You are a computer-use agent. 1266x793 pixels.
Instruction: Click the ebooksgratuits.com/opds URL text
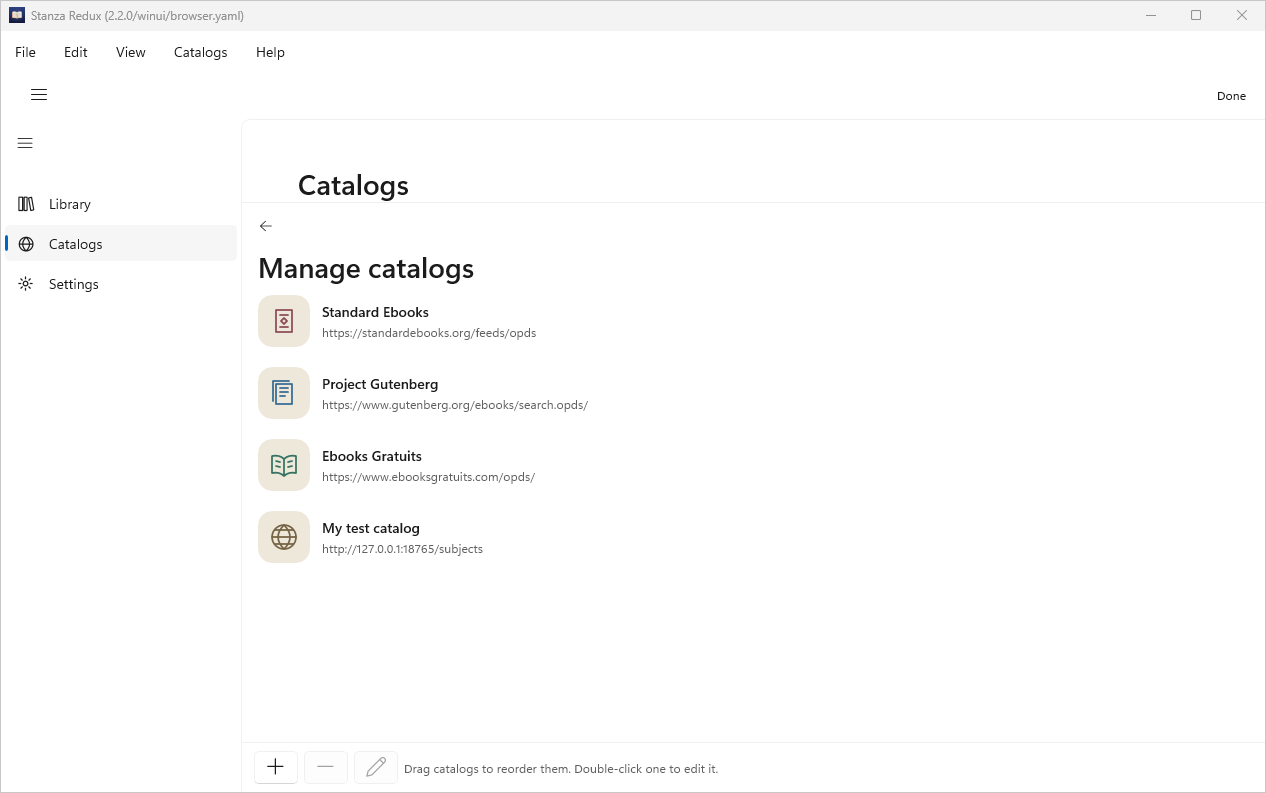(428, 477)
